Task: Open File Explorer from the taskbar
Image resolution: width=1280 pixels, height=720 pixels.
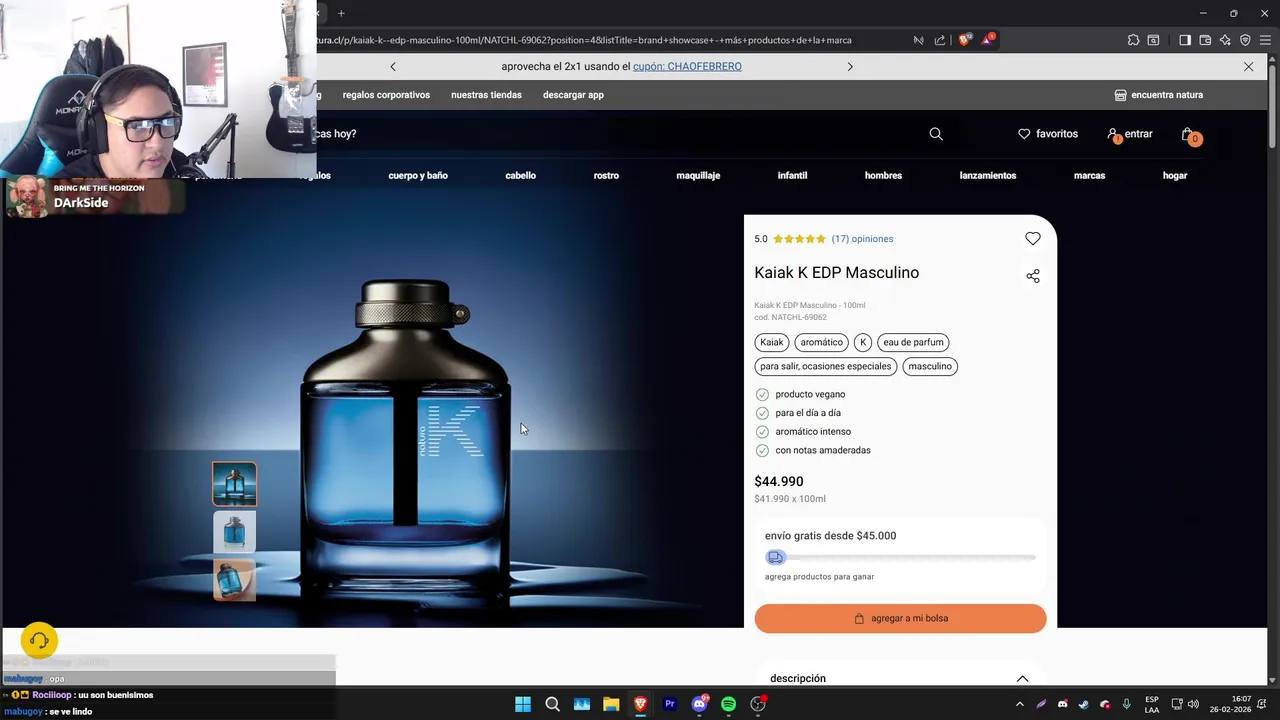Action: [x=611, y=704]
